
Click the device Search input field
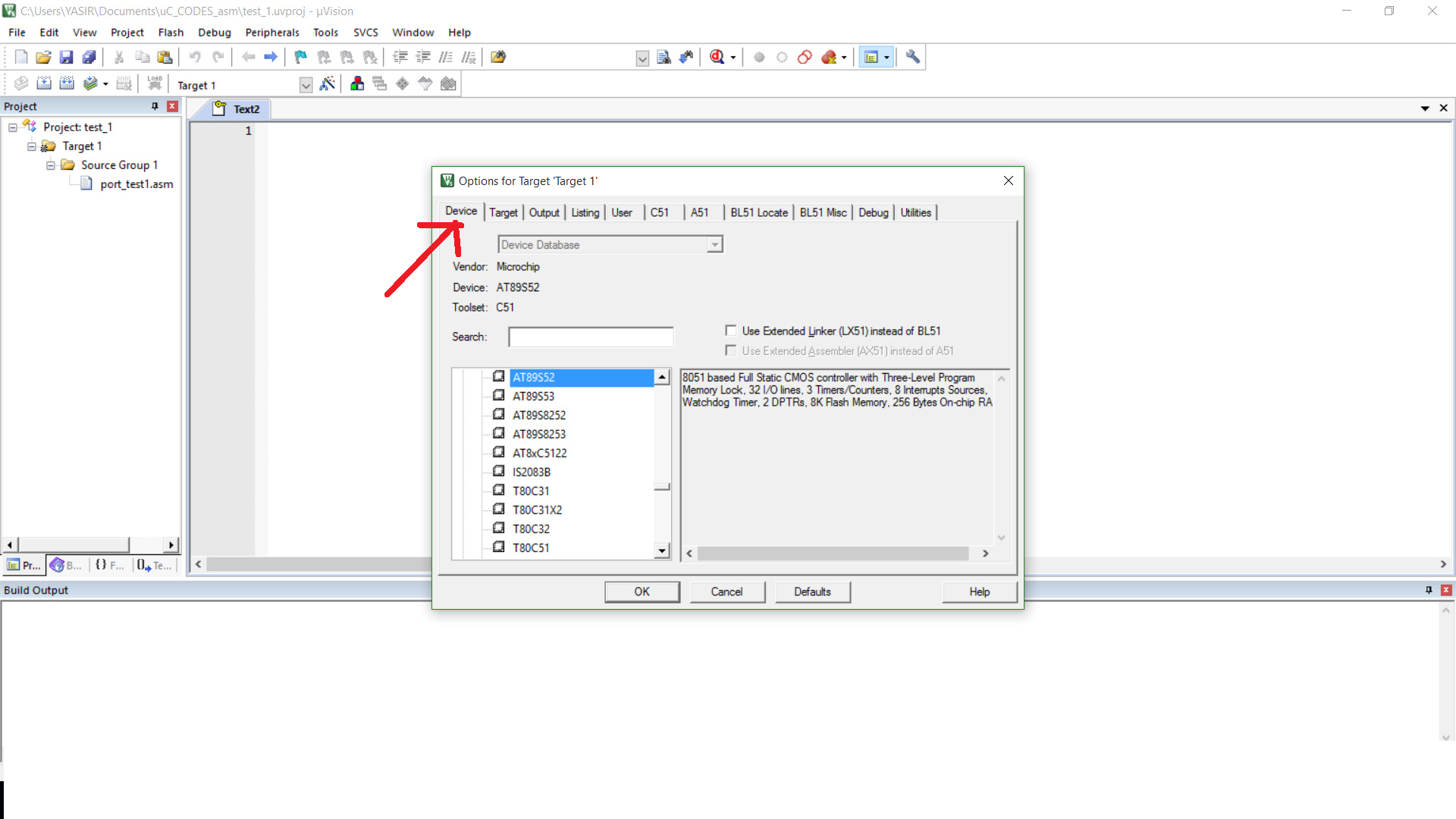[591, 337]
